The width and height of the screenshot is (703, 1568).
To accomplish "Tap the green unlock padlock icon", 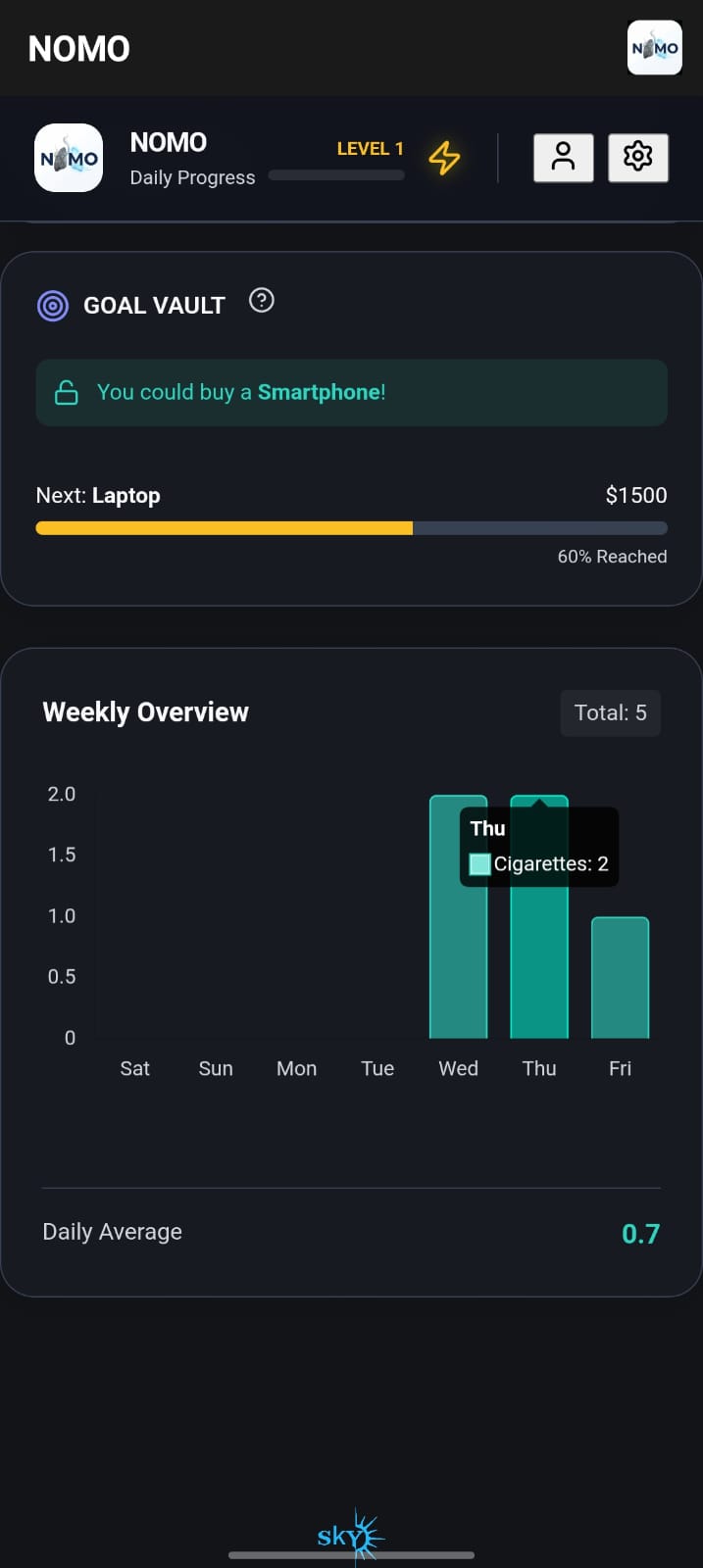I will click(x=67, y=393).
